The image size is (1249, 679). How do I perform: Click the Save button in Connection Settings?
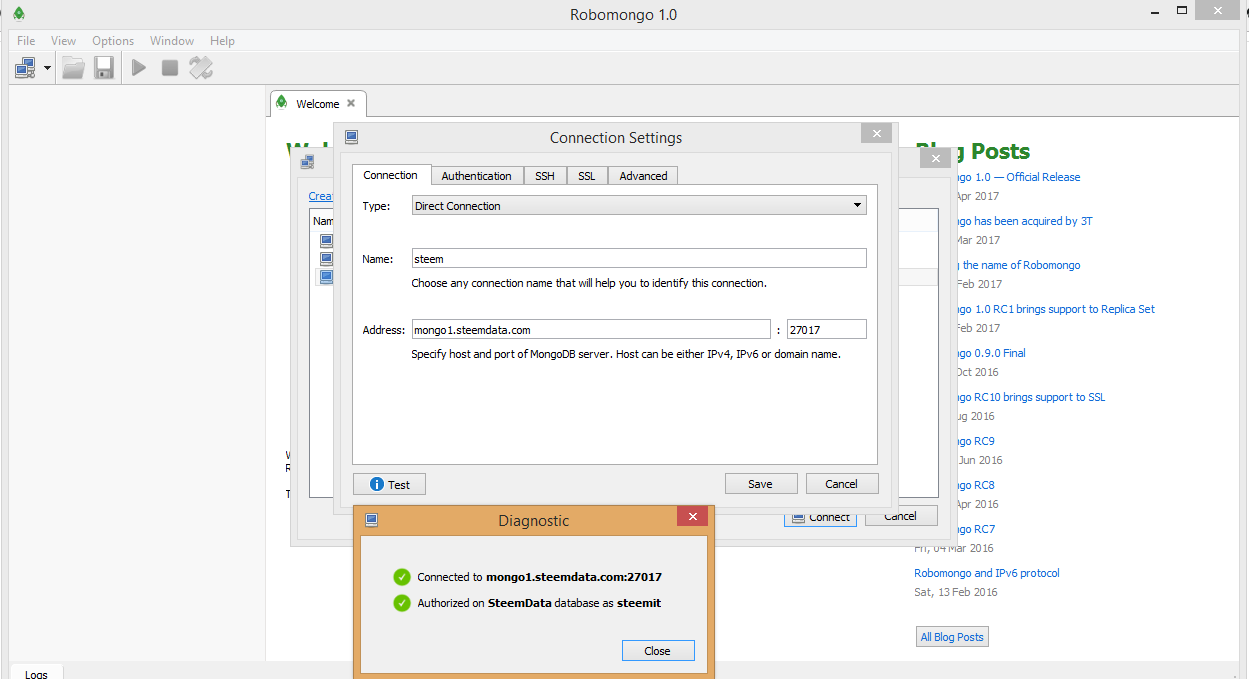[x=761, y=484]
